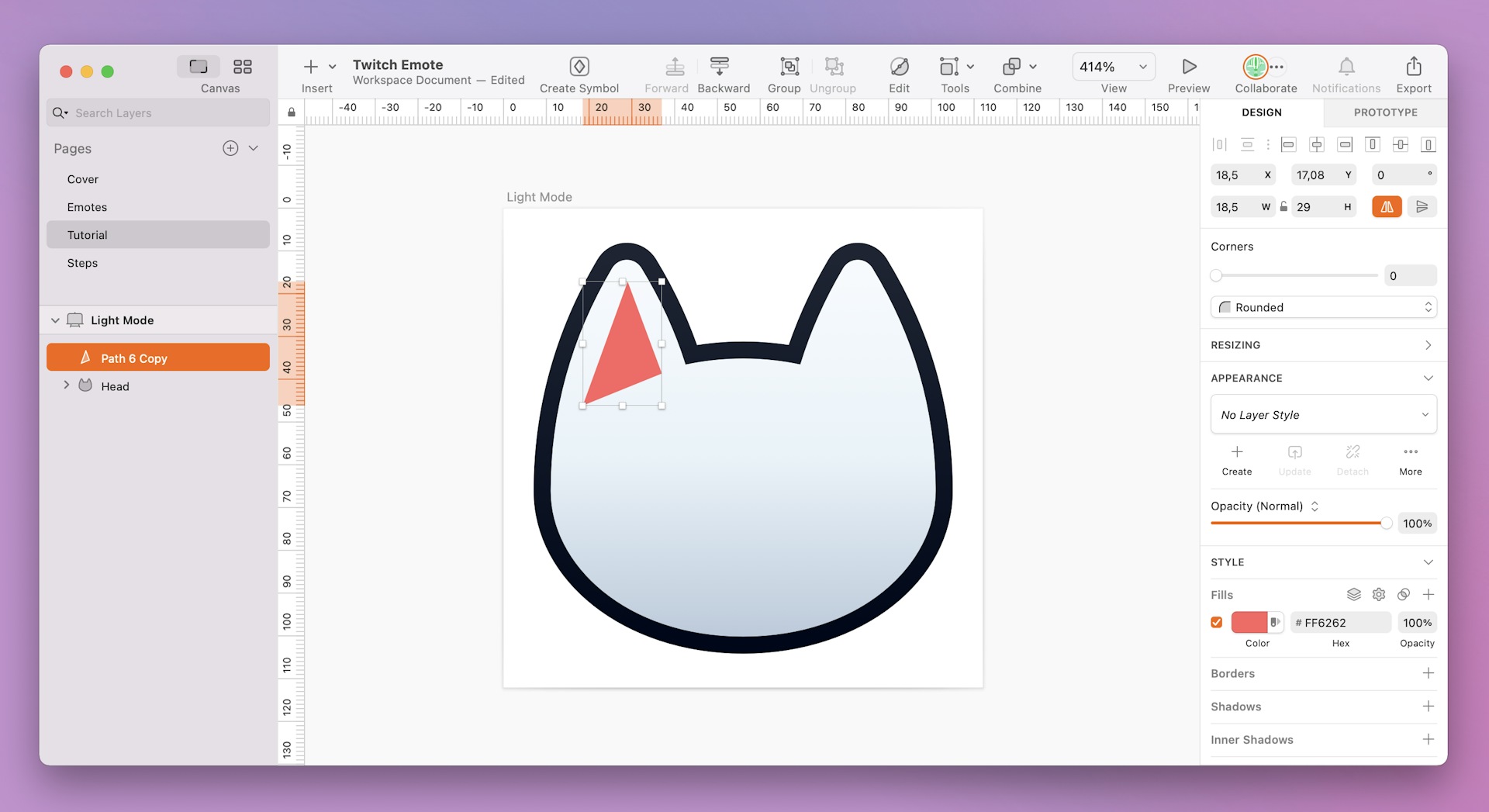1489x812 pixels.
Task: Open the red fill color swatch
Action: pos(1250,622)
